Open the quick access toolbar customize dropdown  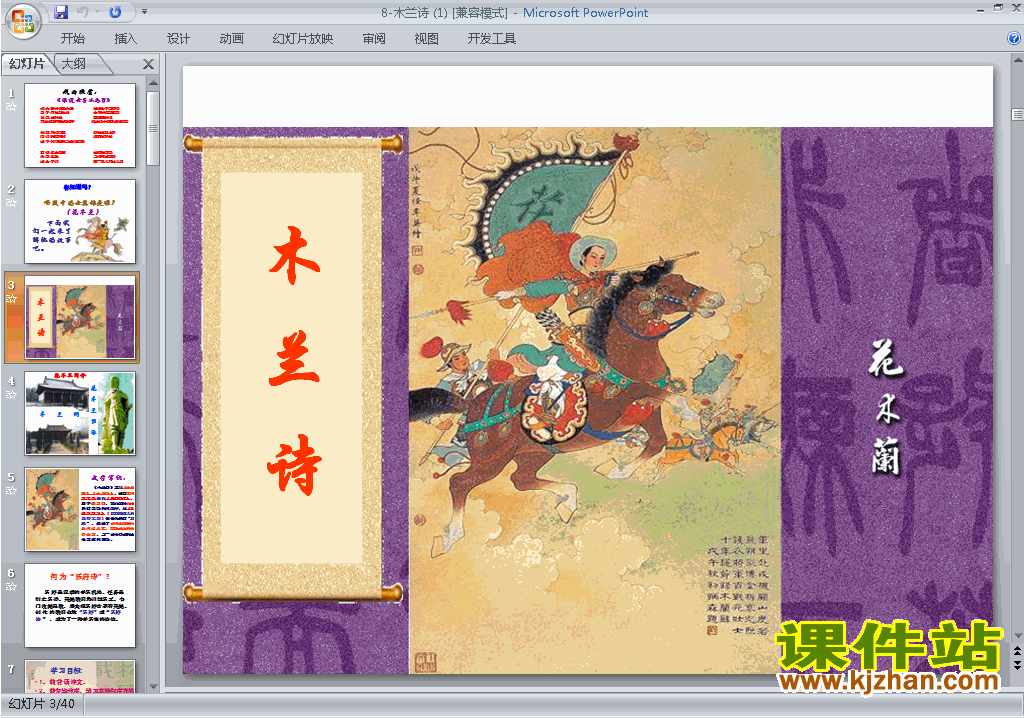pyautogui.click(x=144, y=12)
